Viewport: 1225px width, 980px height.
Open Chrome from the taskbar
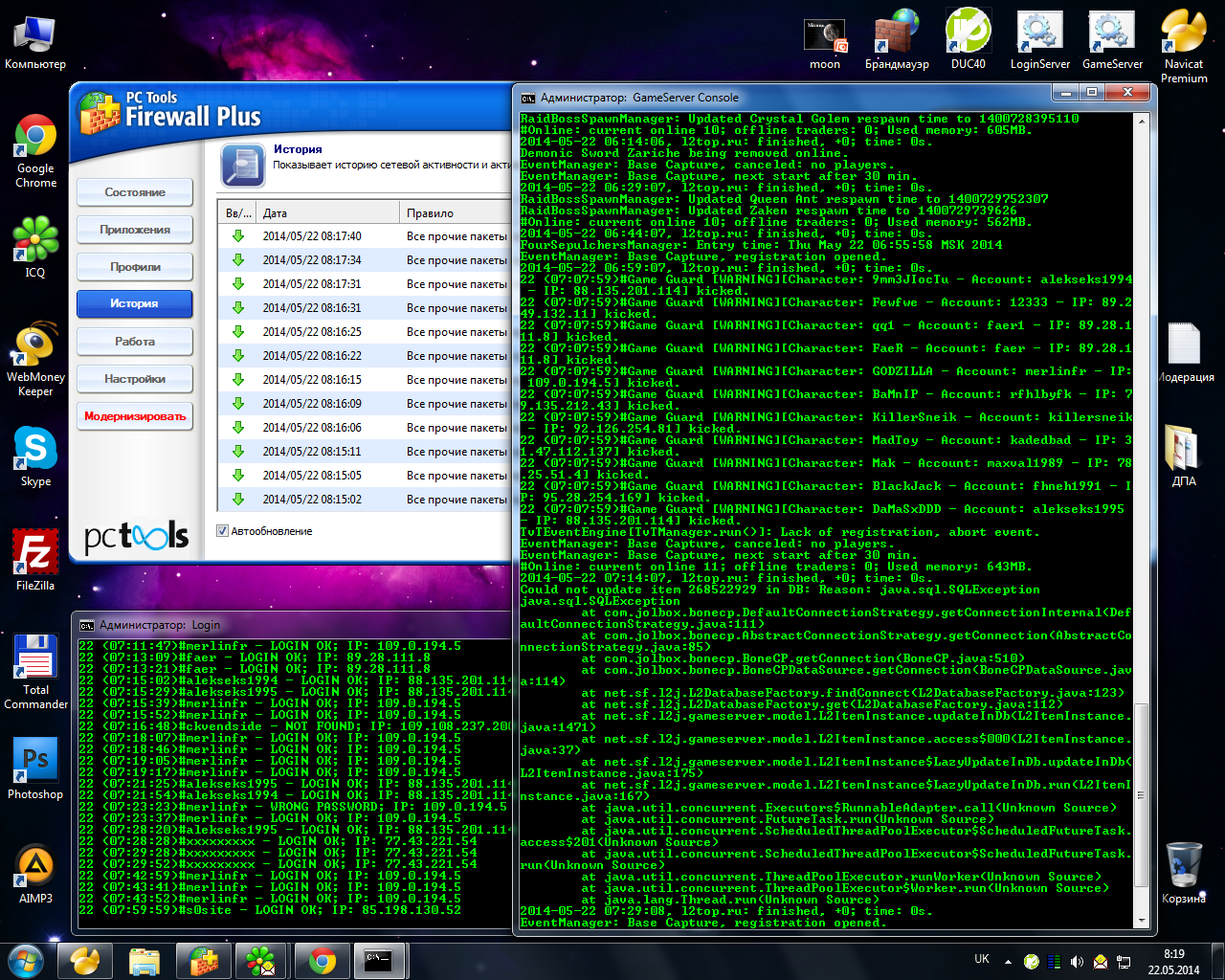click(x=322, y=961)
